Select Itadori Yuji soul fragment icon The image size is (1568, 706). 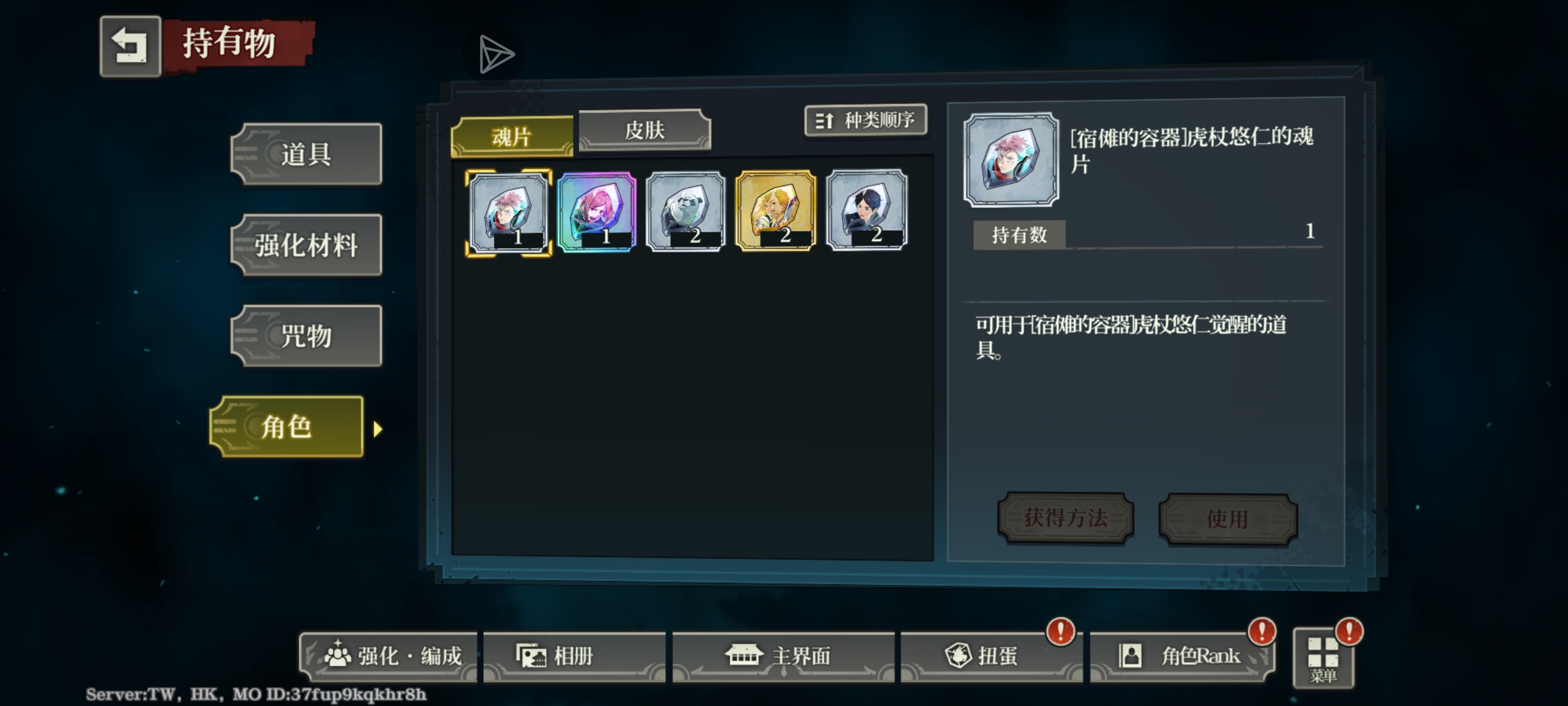508,212
